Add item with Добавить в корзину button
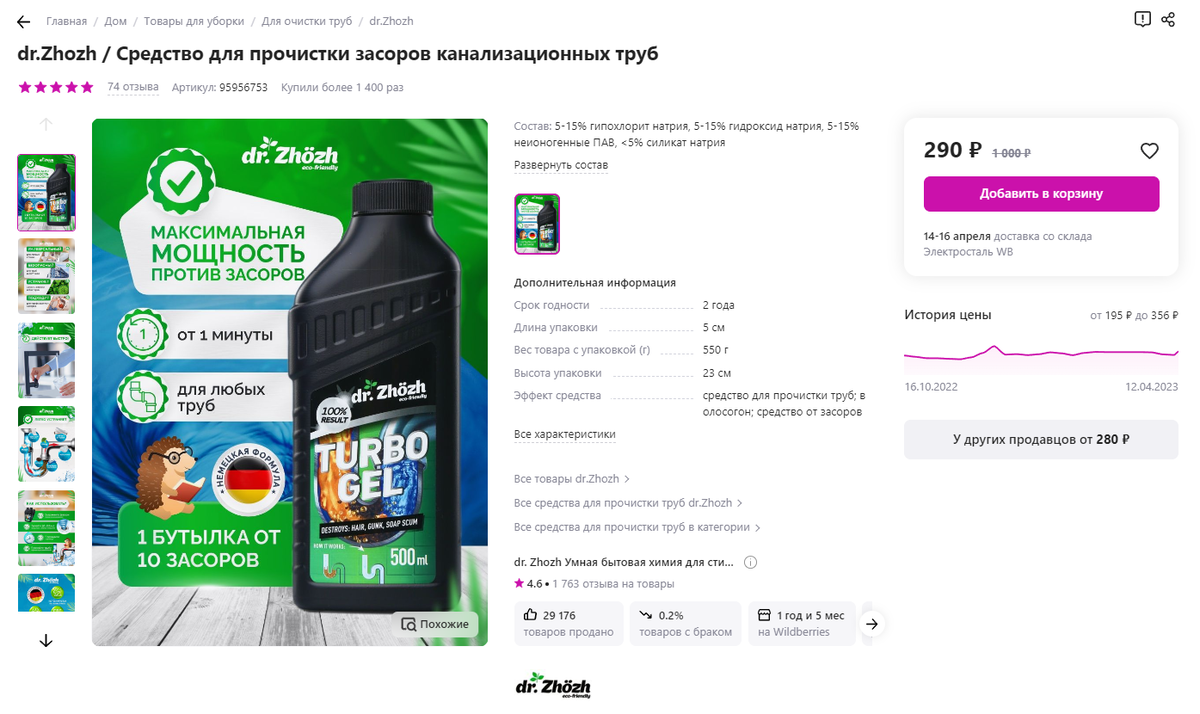1200x714 pixels. [1041, 194]
